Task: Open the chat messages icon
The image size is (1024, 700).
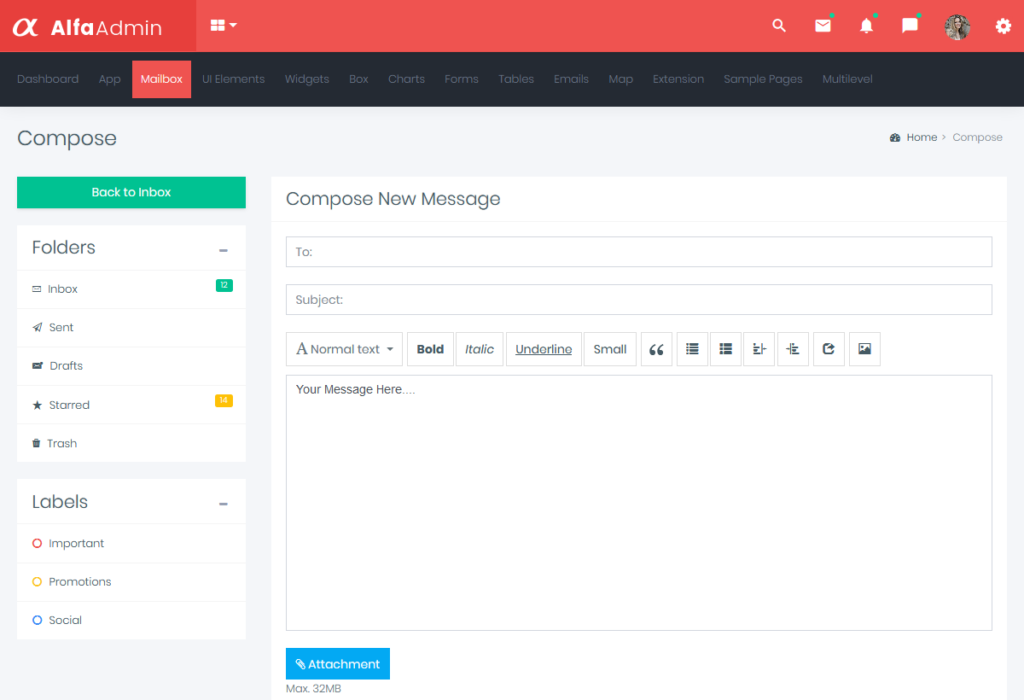Action: pos(909,26)
